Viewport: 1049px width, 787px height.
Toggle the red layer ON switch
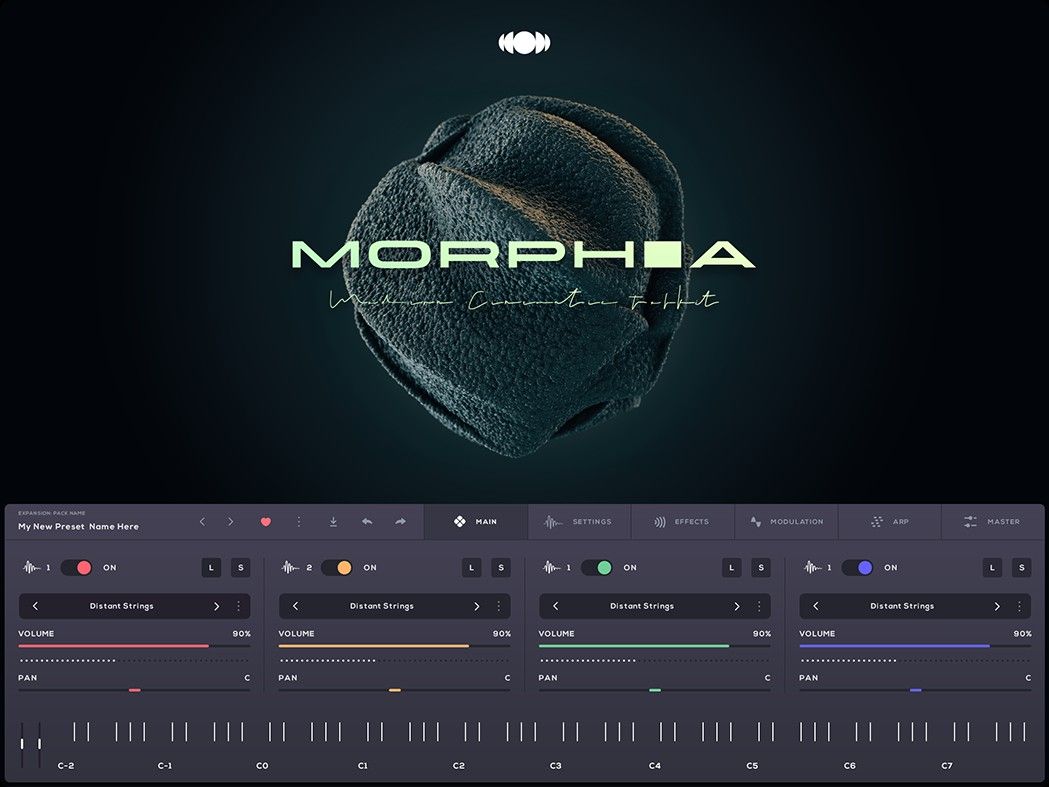point(77,568)
